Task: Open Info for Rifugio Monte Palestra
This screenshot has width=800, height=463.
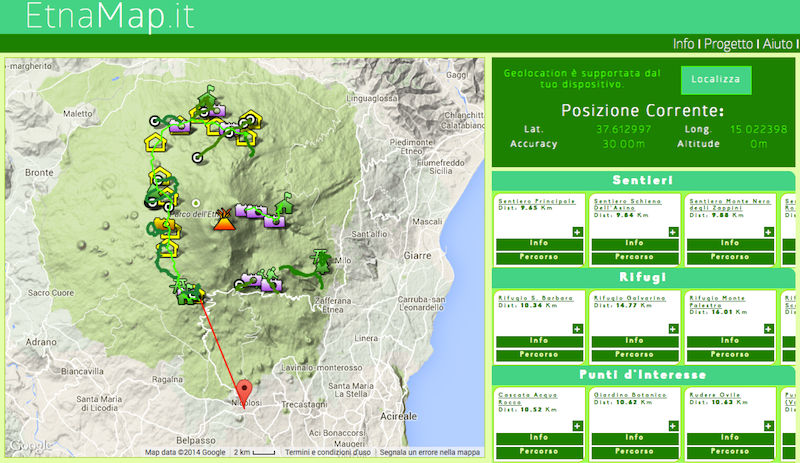Action: [x=730, y=340]
